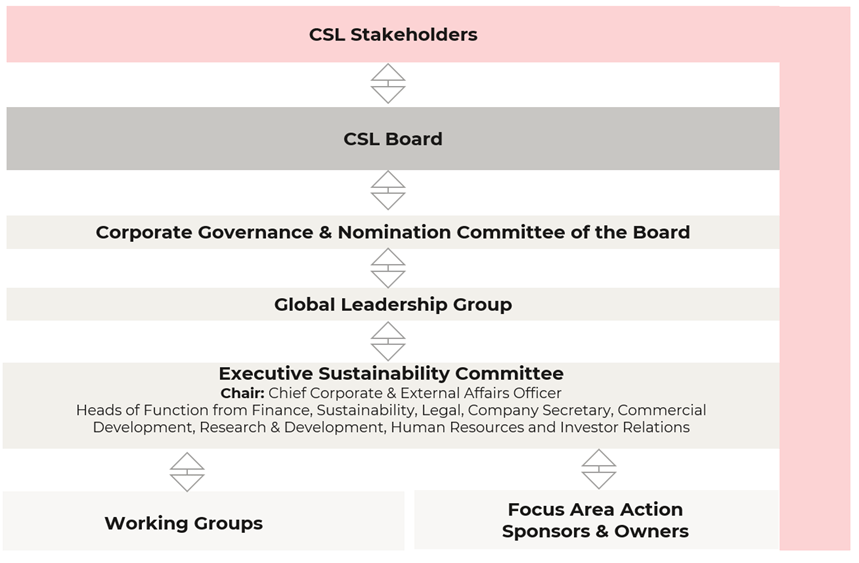Select the Global Leadership Group bar
This screenshot has width=859, height=563.
[393, 305]
